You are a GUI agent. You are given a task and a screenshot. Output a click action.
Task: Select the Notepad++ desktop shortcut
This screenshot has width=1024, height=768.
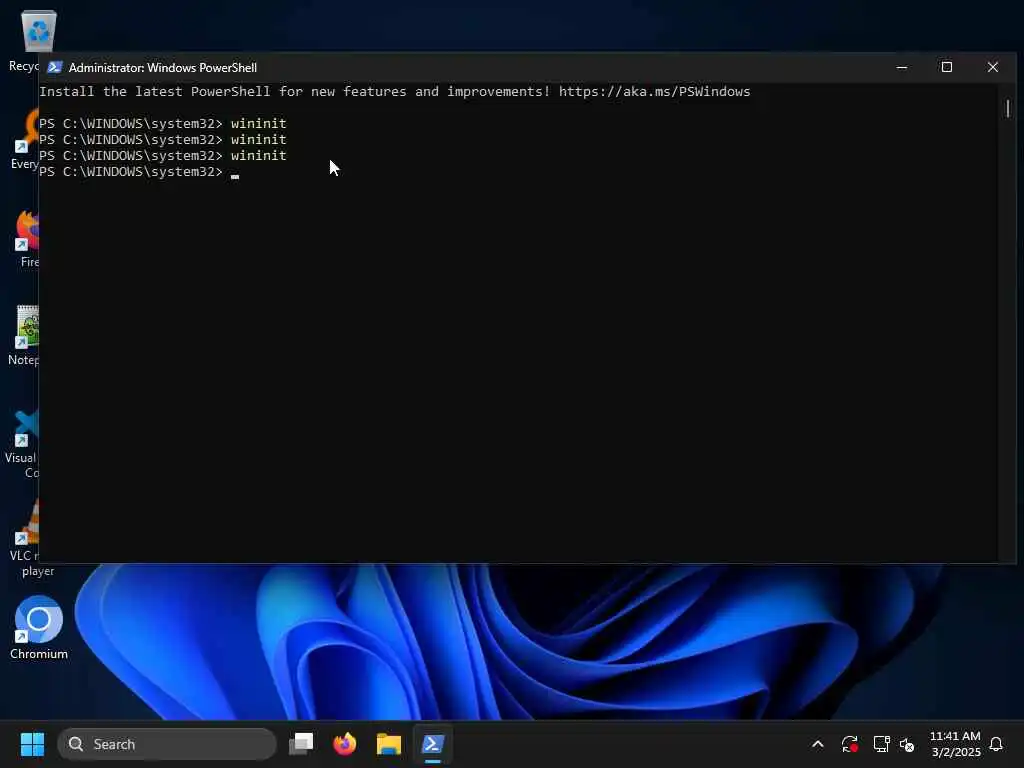coord(24,336)
